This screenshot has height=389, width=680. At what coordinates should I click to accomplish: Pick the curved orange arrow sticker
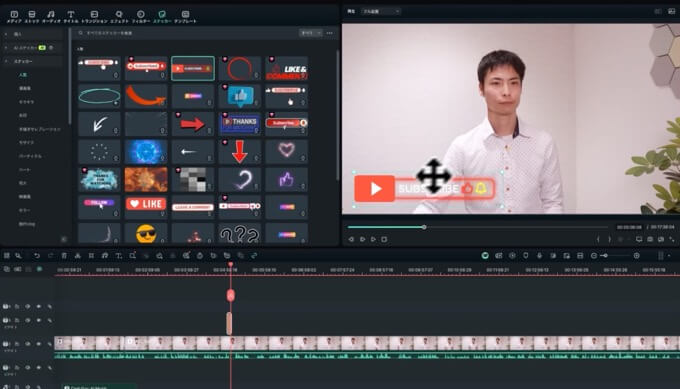pyautogui.click(x=146, y=96)
